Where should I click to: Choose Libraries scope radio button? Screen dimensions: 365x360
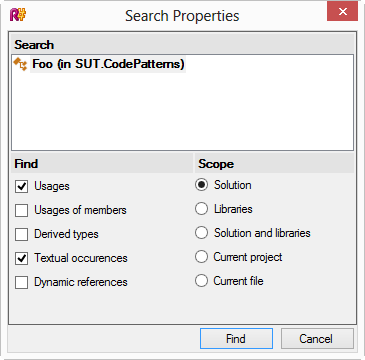tap(201, 209)
